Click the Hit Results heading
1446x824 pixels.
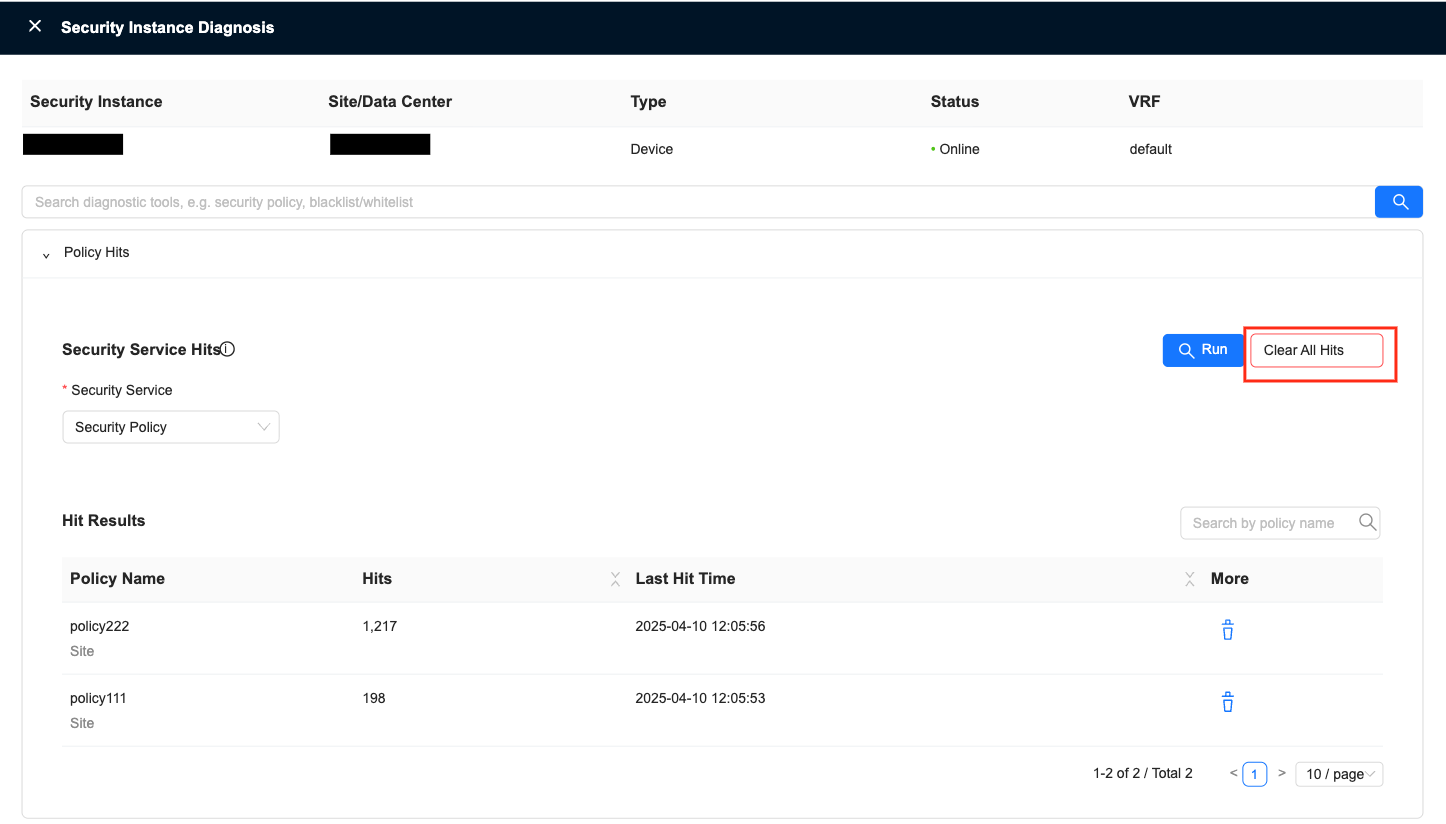104,521
